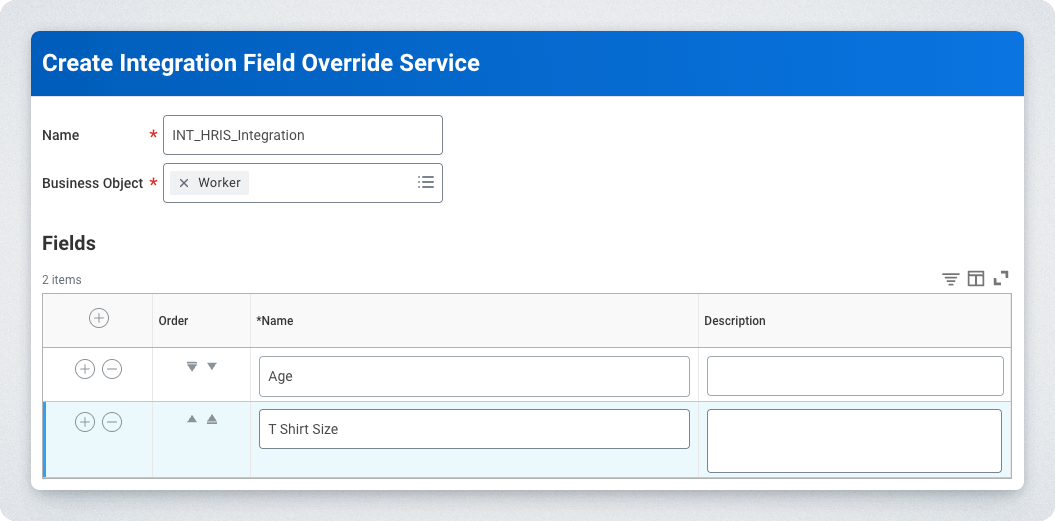Click the Description box for Age

coord(855,376)
